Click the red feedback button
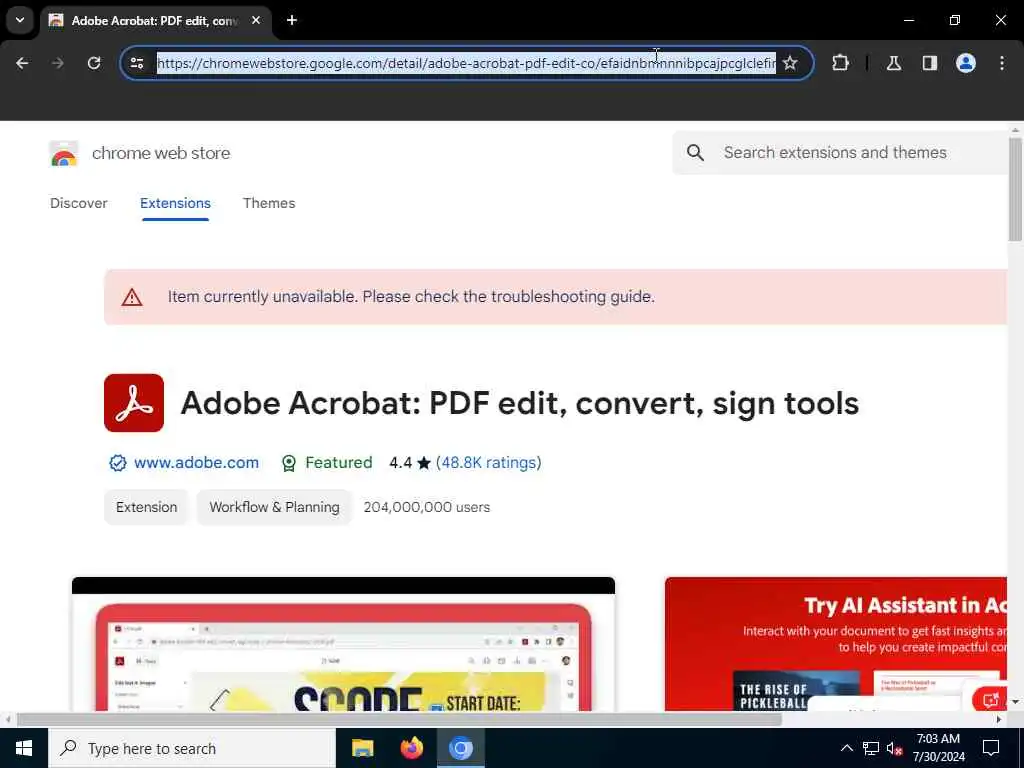 989,699
